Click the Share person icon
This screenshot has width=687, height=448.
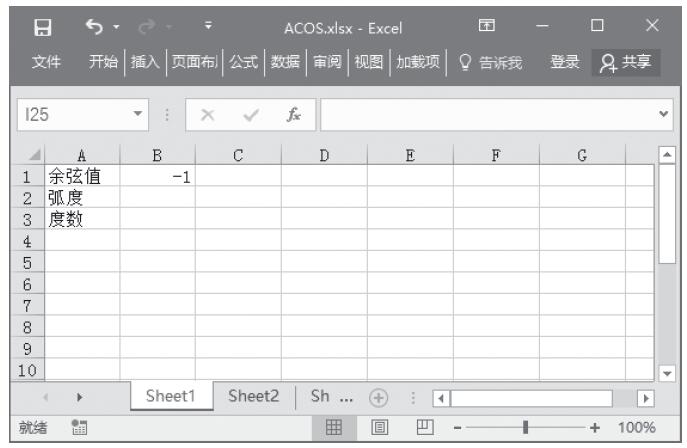point(605,62)
